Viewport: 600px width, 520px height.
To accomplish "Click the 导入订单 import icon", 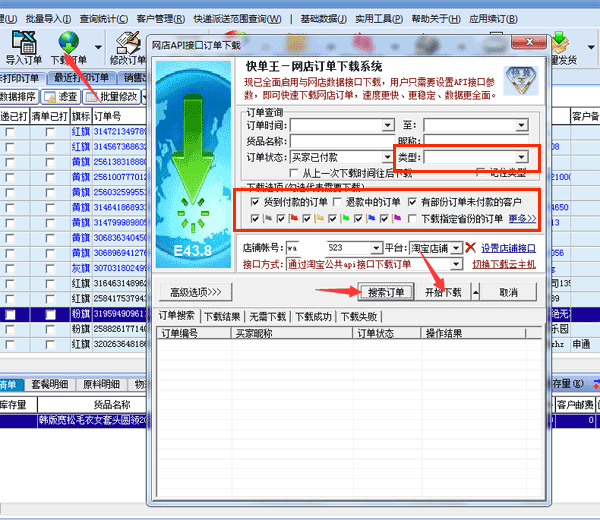I will tap(24, 42).
